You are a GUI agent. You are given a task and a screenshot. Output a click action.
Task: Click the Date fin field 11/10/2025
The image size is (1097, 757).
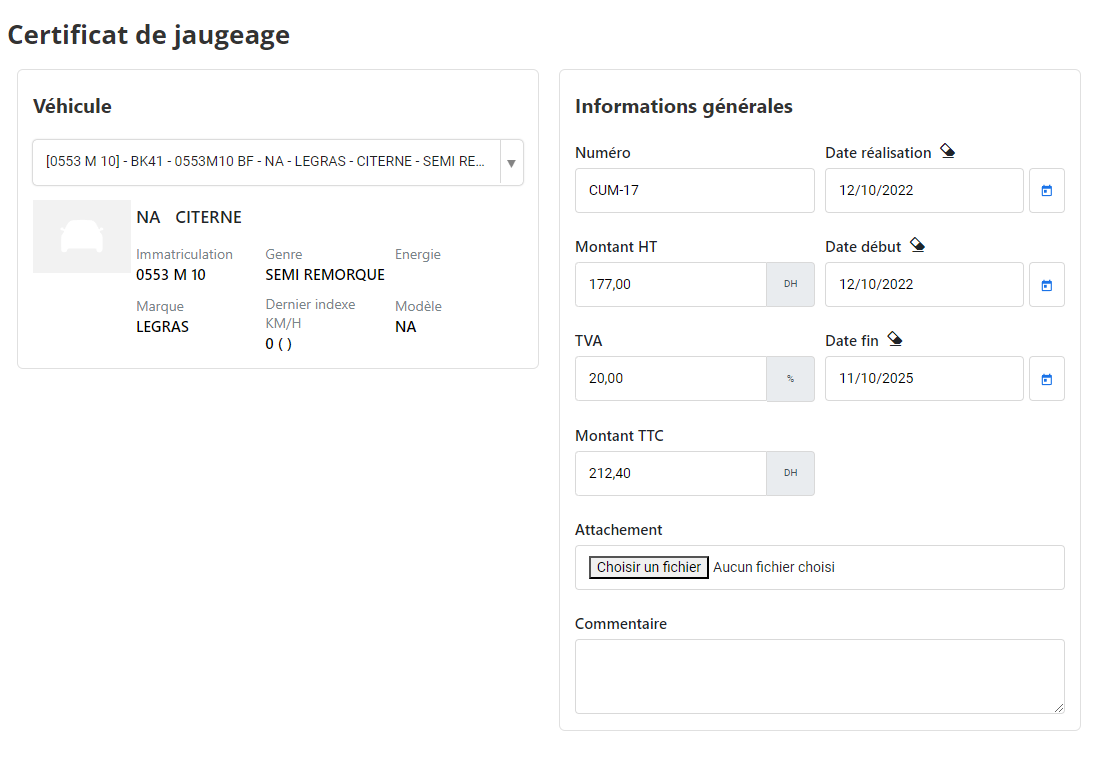point(924,378)
